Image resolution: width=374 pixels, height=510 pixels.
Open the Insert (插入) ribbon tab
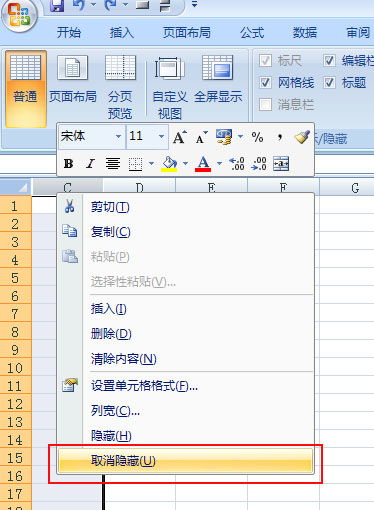pyautogui.click(x=122, y=33)
